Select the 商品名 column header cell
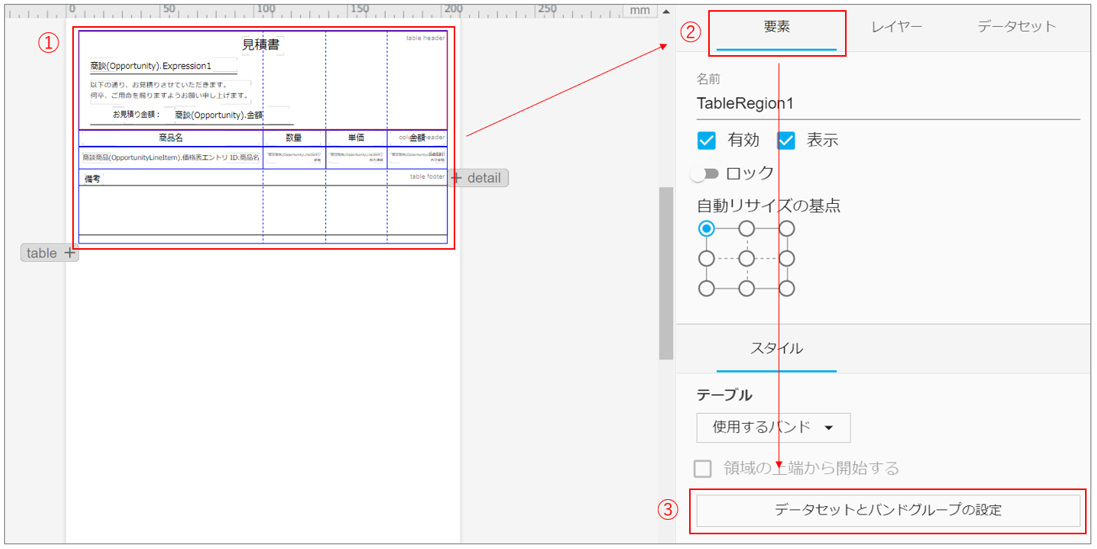This screenshot has height=549, width=1097. tap(170, 138)
